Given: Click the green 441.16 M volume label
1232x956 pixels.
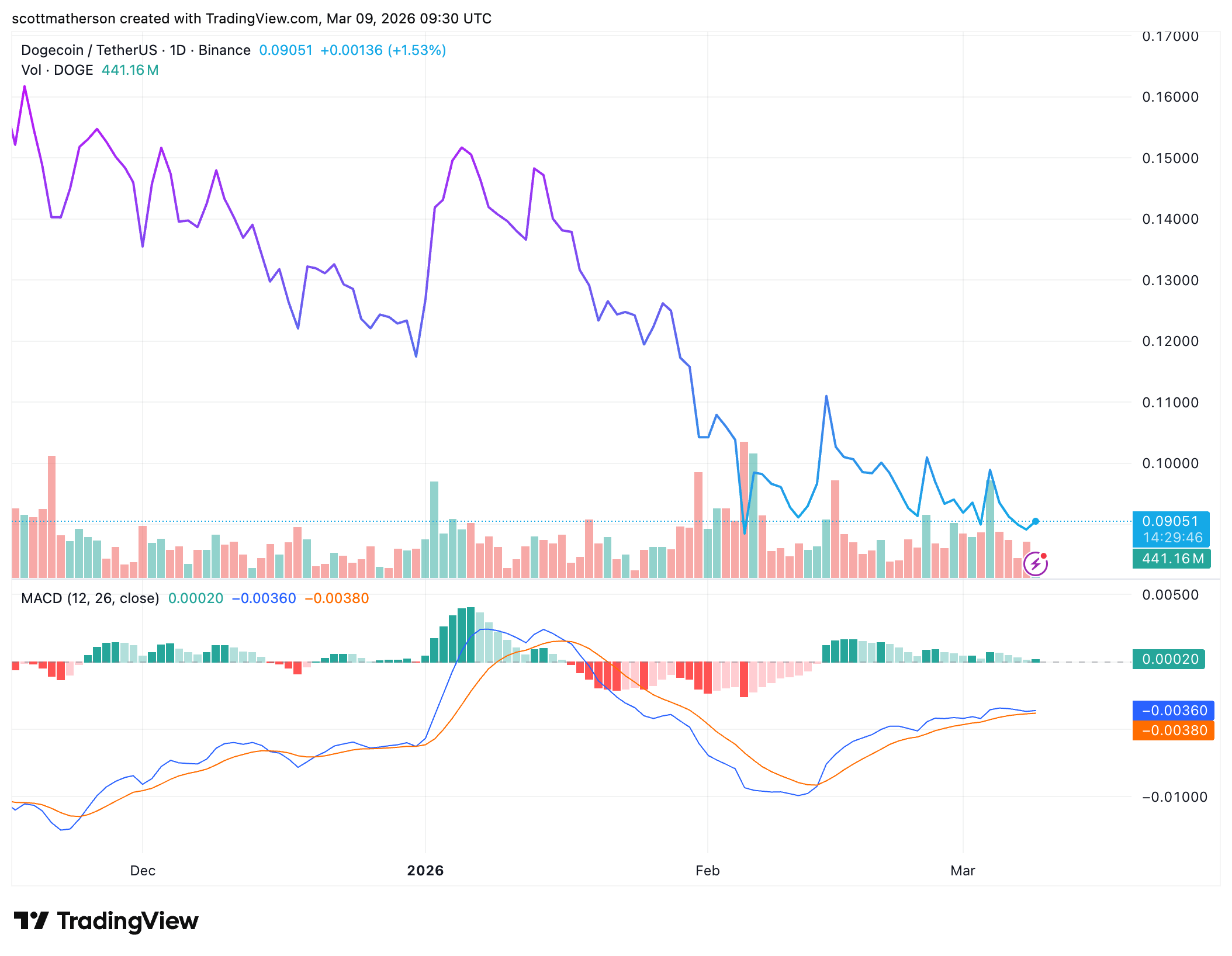Looking at the screenshot, I should (1172, 559).
